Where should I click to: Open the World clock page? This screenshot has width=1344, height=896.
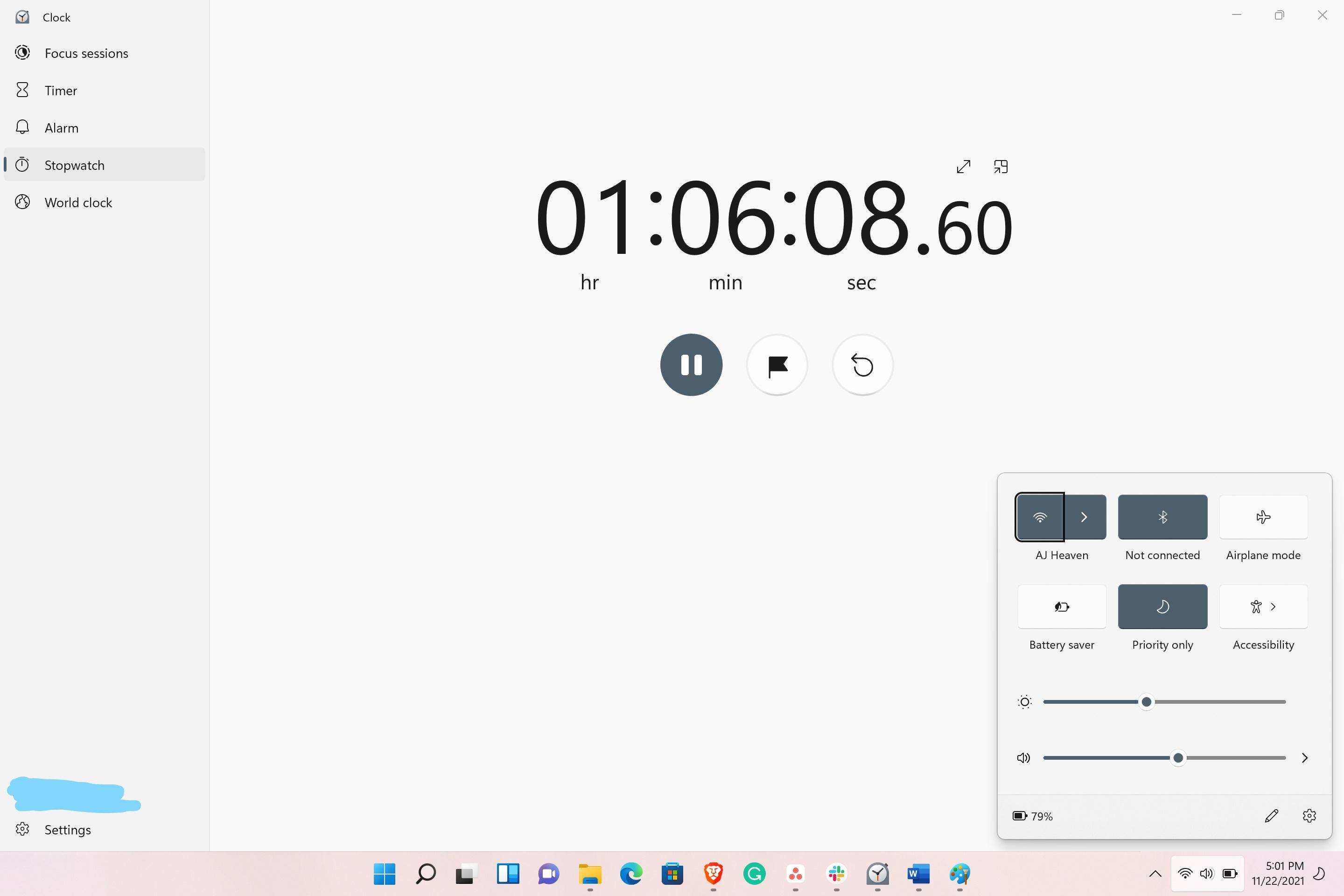78,202
